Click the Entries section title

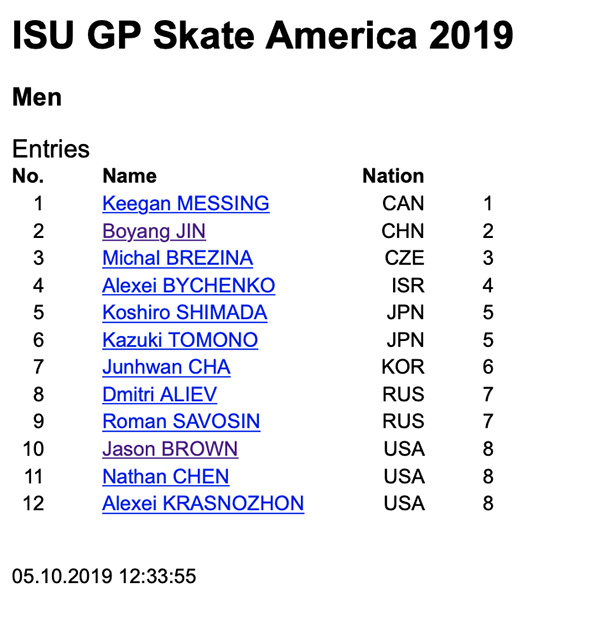(51, 149)
